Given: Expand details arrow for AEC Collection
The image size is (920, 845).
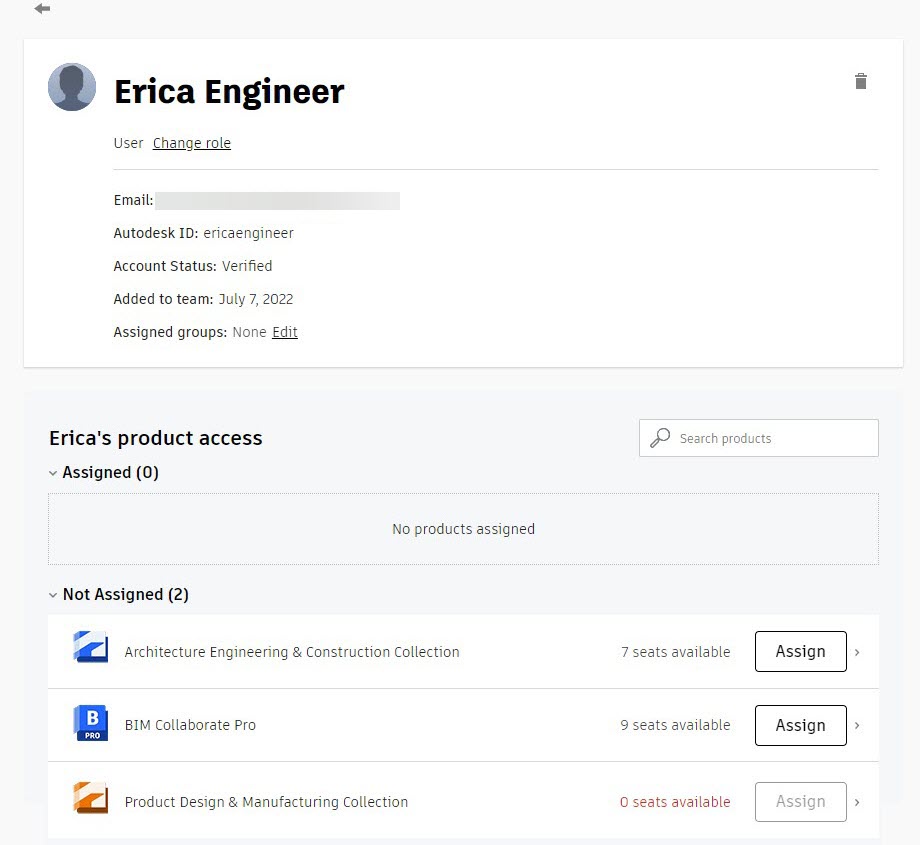Looking at the screenshot, I should (x=857, y=652).
